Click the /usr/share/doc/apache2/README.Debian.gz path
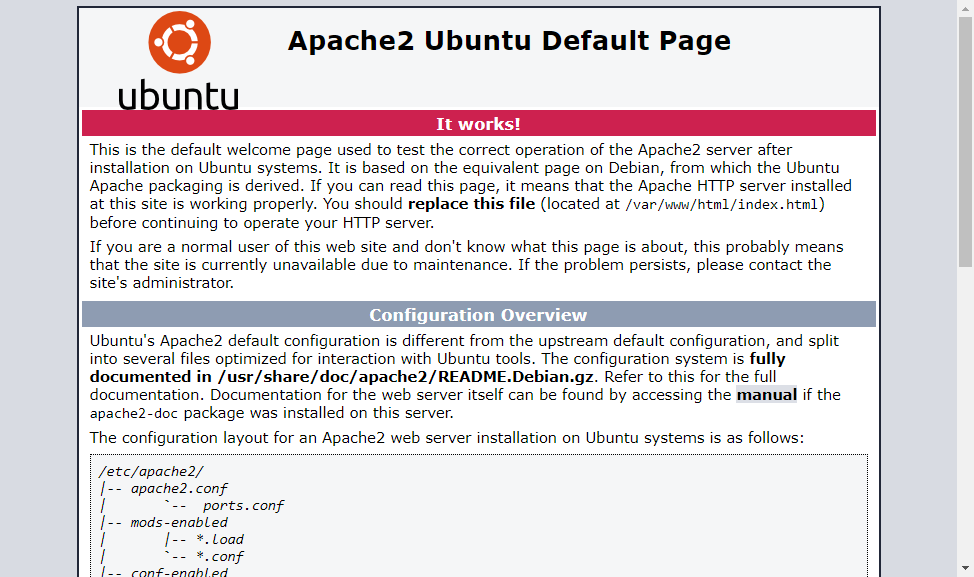974x577 pixels. [x=405, y=377]
